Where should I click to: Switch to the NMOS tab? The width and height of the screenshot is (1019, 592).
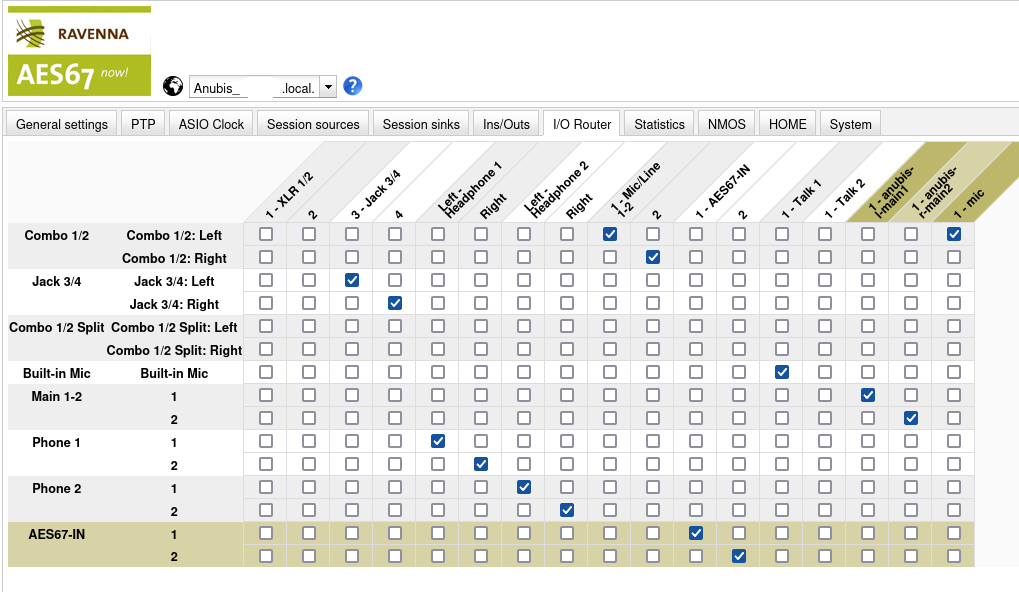tap(727, 124)
